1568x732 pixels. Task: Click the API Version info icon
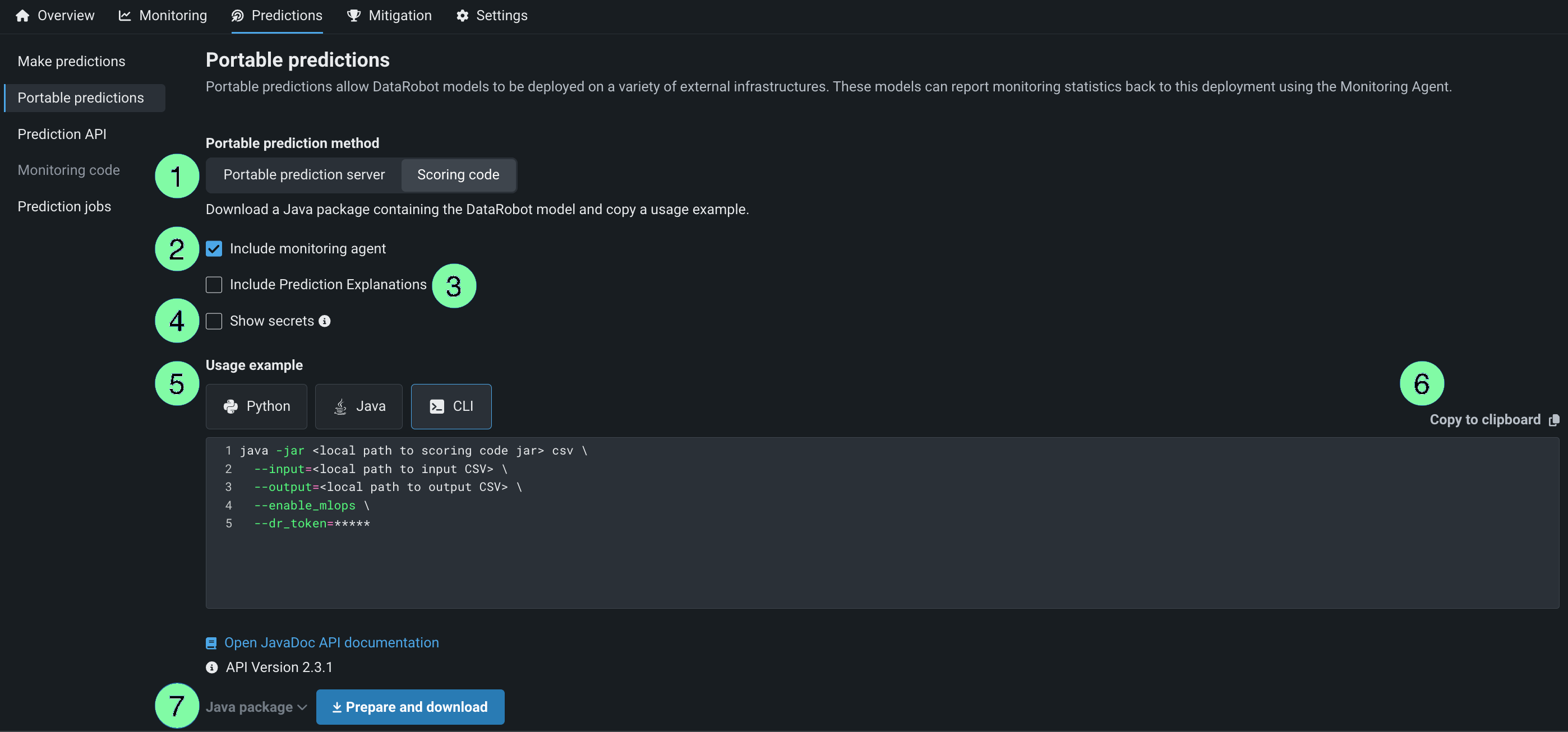tap(211, 668)
